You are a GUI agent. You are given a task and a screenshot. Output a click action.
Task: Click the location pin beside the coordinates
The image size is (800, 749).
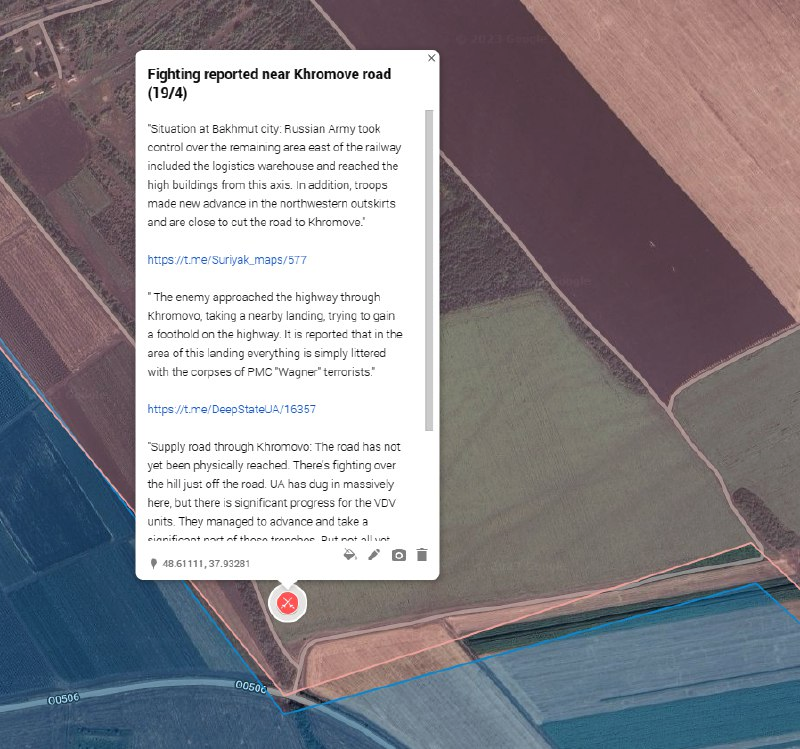click(153, 564)
